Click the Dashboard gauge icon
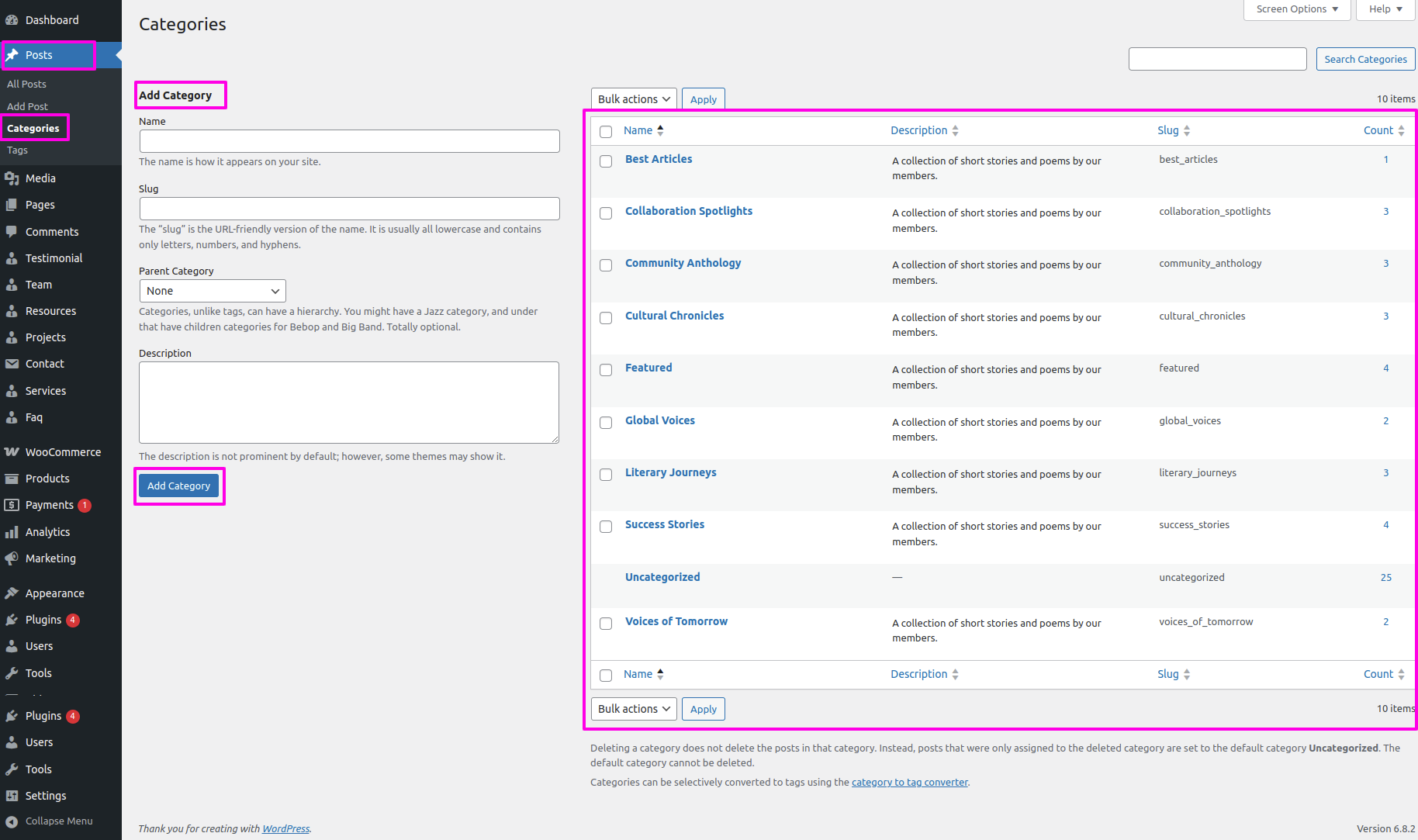 [12, 20]
